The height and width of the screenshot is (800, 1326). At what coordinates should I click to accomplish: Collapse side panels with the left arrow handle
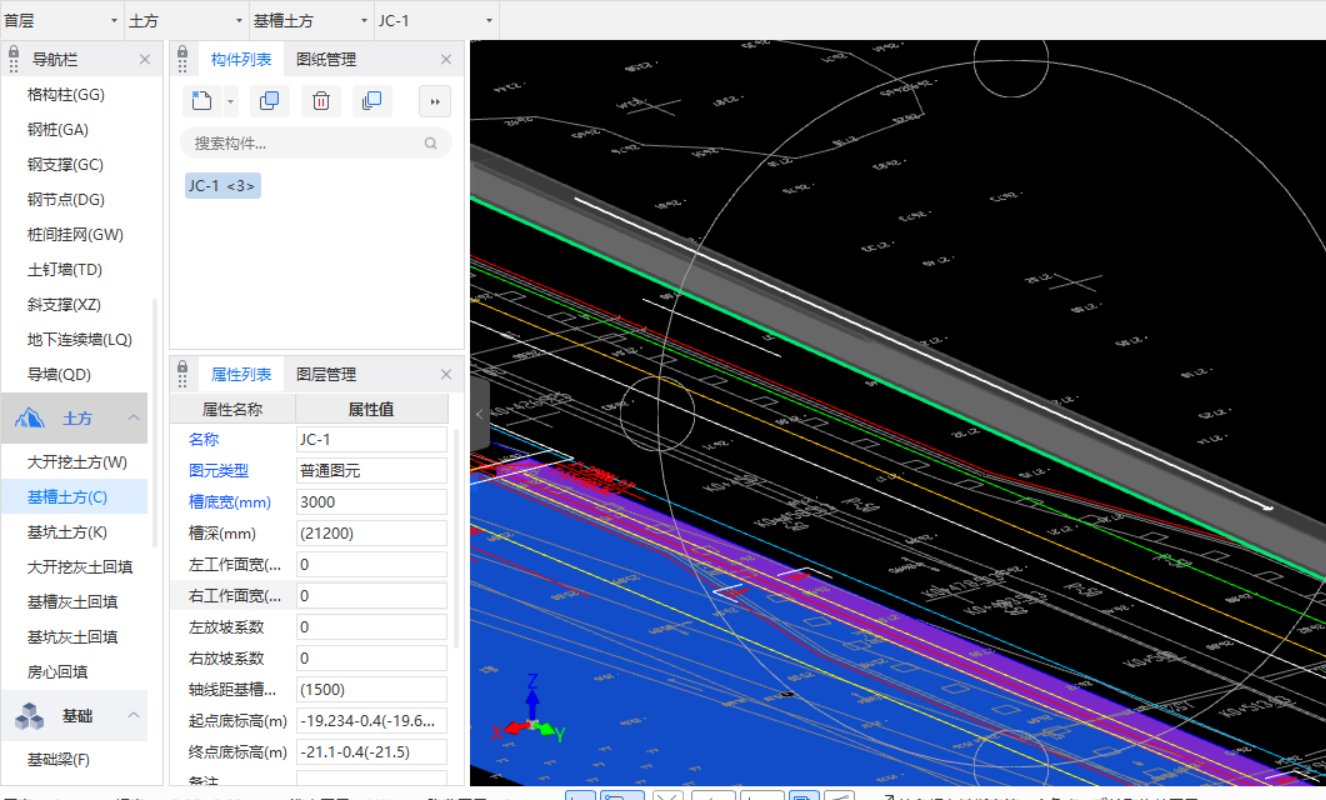[479, 414]
